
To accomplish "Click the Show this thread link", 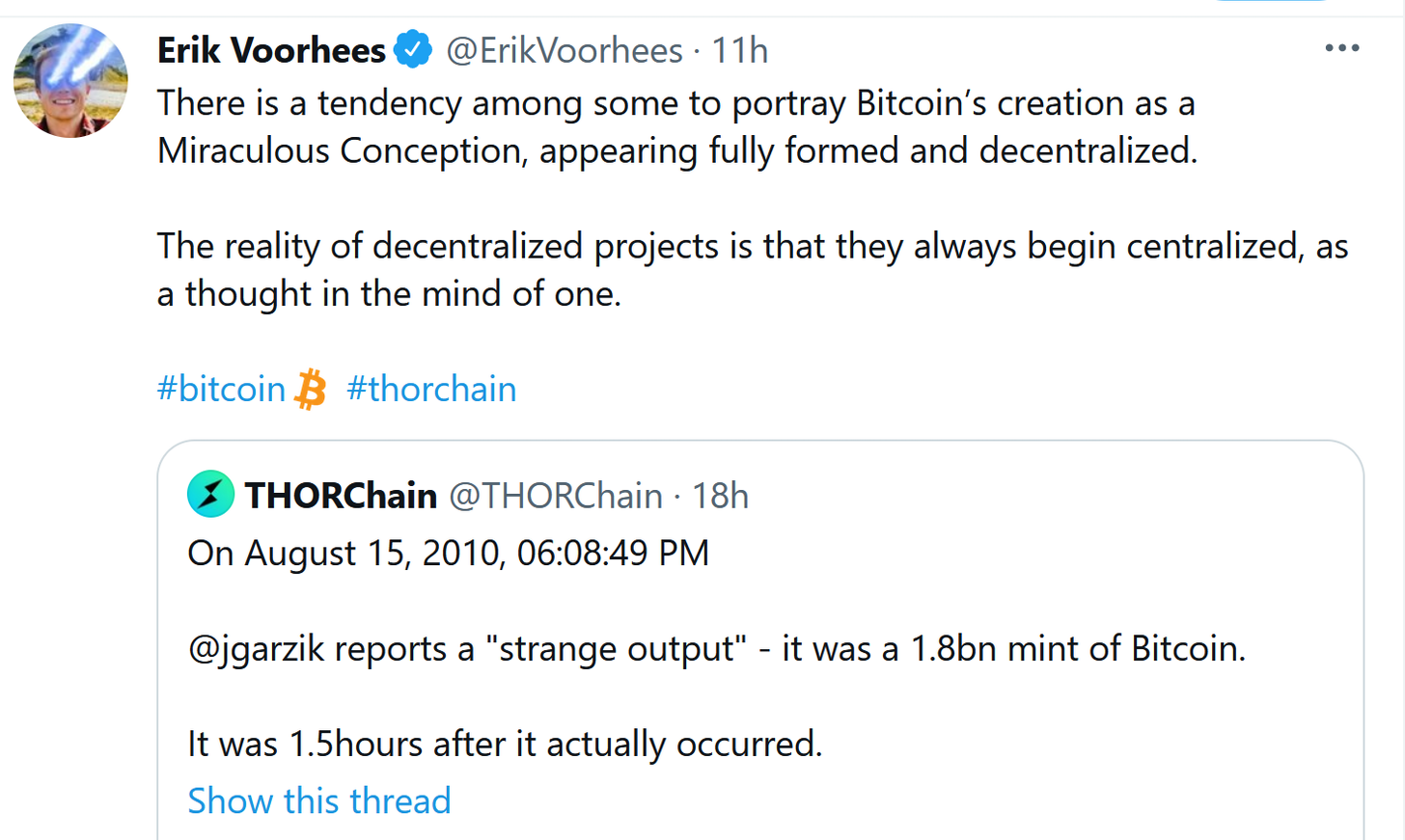I will [x=319, y=800].
